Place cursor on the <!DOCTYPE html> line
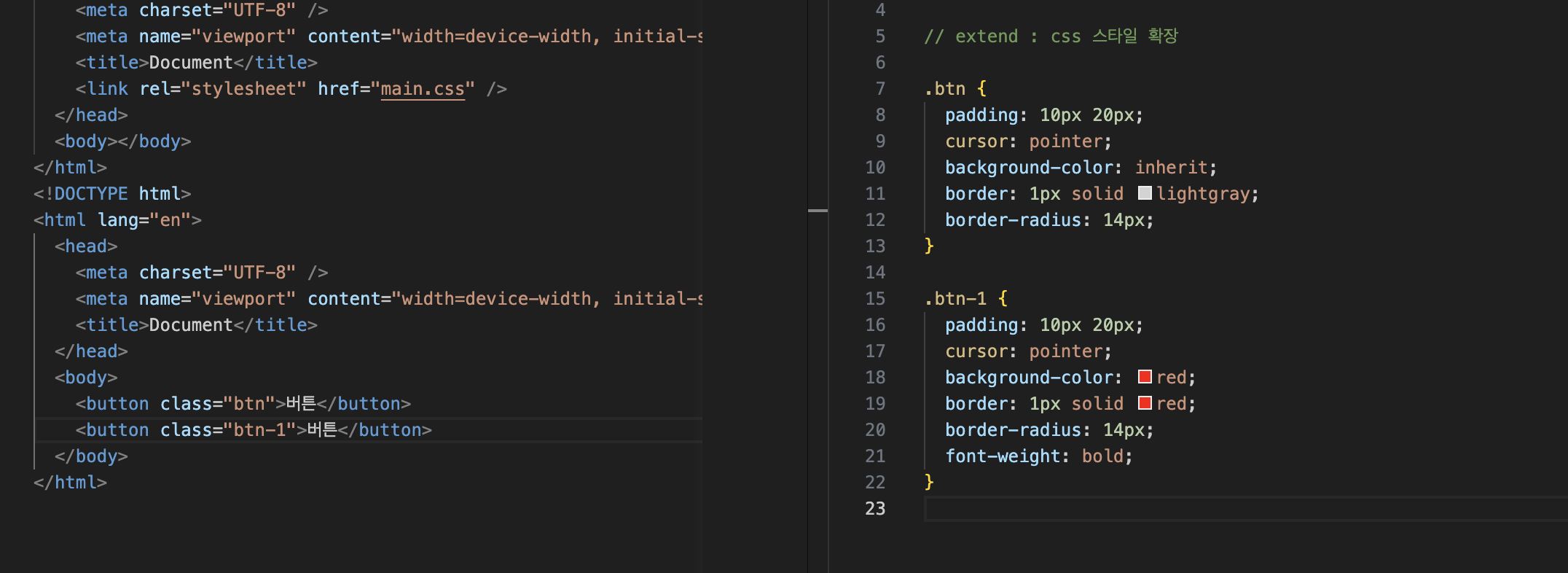This screenshot has height=573, width=1568. pos(112,194)
